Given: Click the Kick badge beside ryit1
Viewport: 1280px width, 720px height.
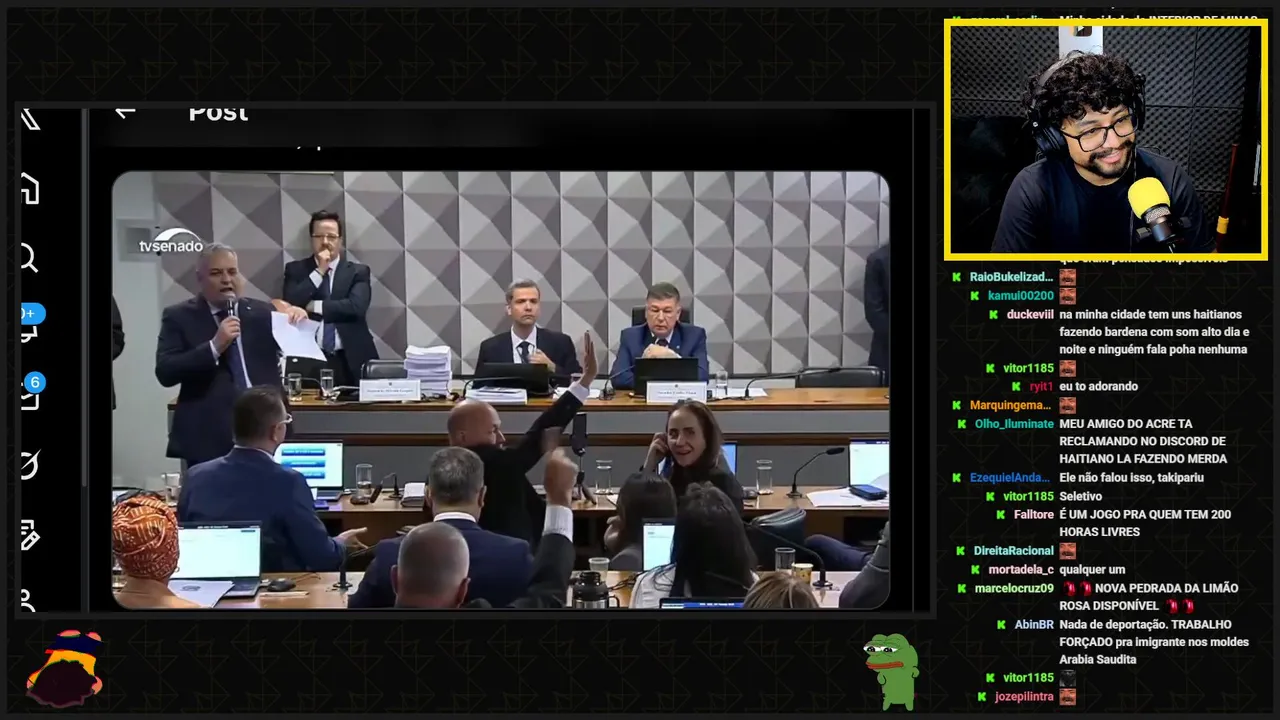Looking at the screenshot, I should click(1017, 386).
